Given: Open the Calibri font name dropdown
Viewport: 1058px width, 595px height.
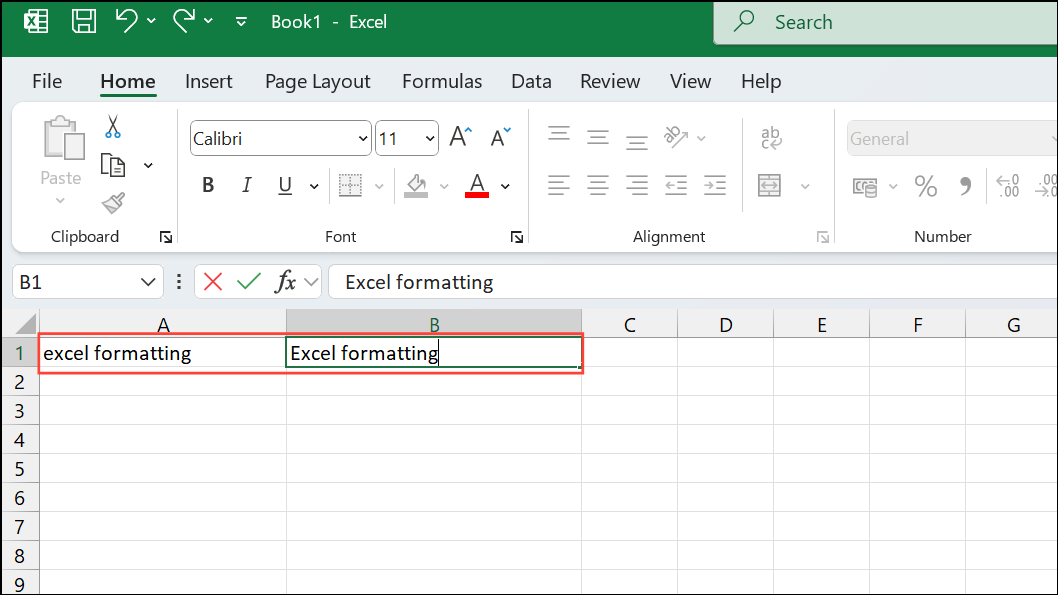Looking at the screenshot, I should [x=362, y=139].
